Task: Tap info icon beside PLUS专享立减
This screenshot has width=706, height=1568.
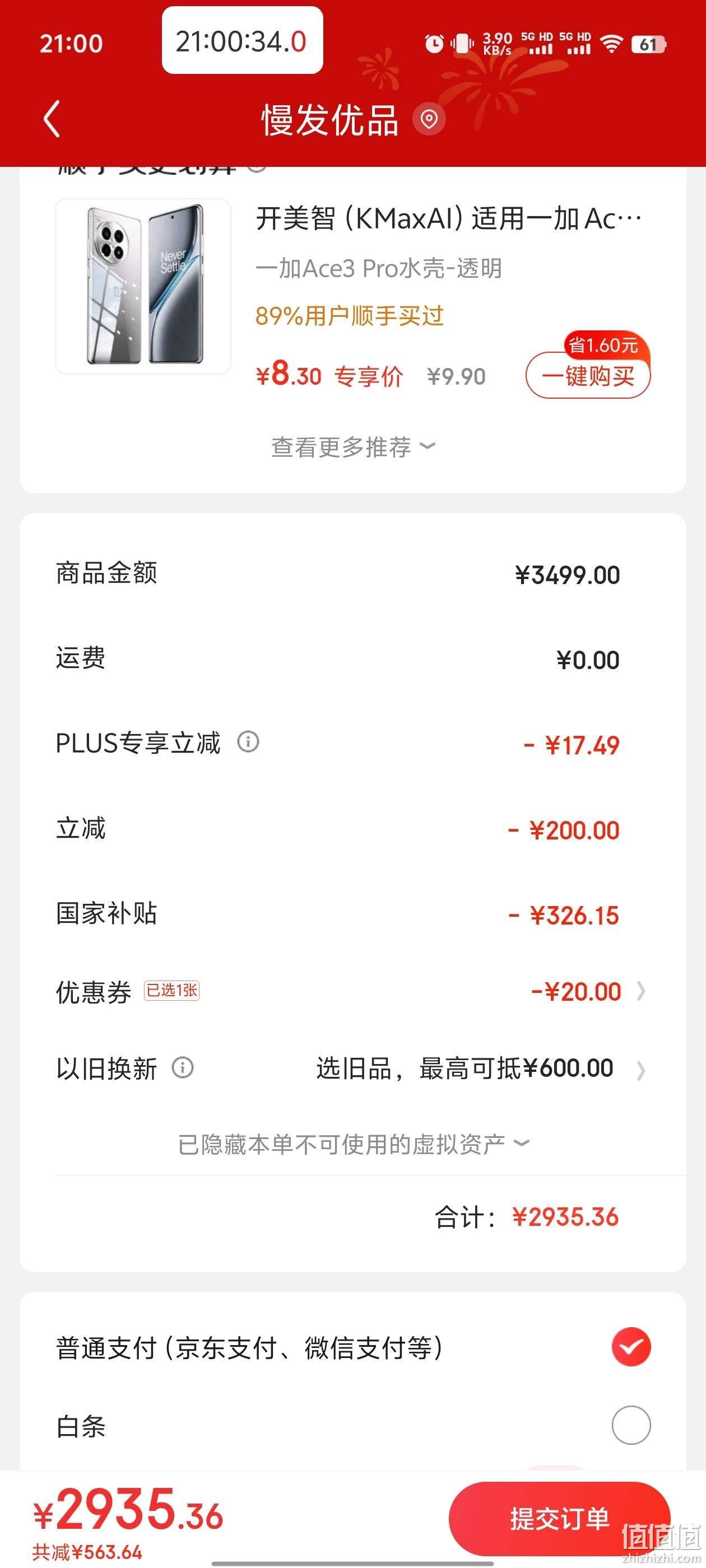Action: [248, 742]
